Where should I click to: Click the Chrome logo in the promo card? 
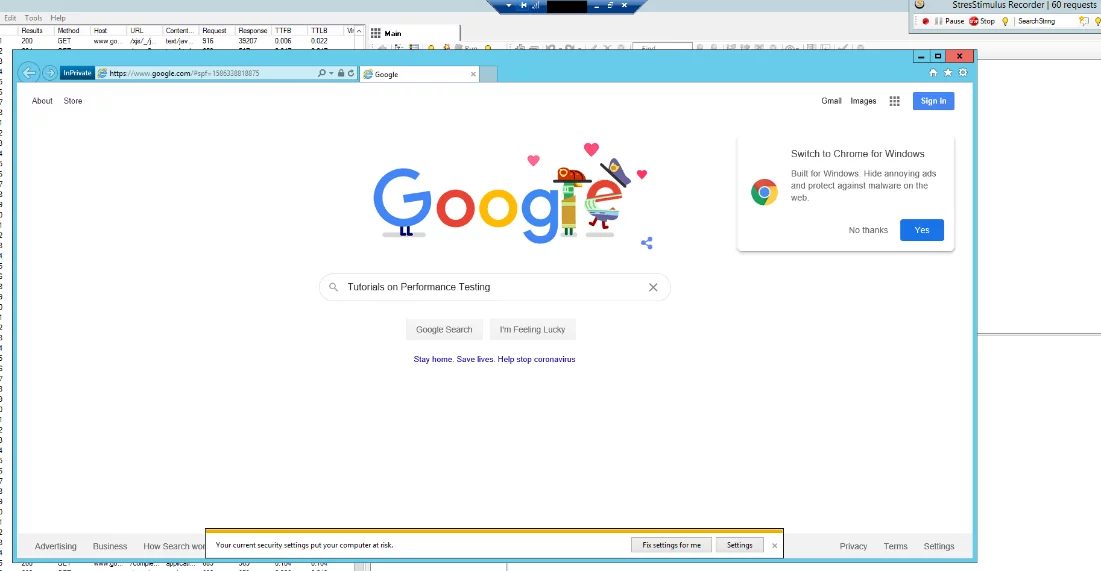(764, 192)
